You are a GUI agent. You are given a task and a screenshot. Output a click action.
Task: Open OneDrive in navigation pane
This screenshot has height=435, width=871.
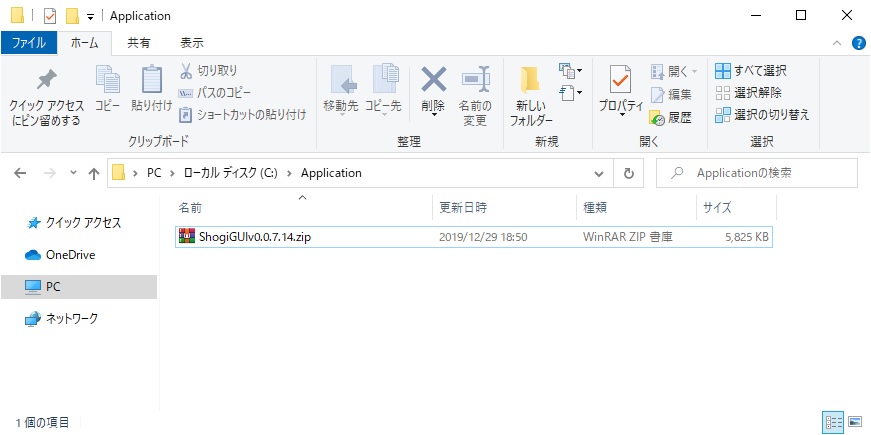(x=70, y=255)
